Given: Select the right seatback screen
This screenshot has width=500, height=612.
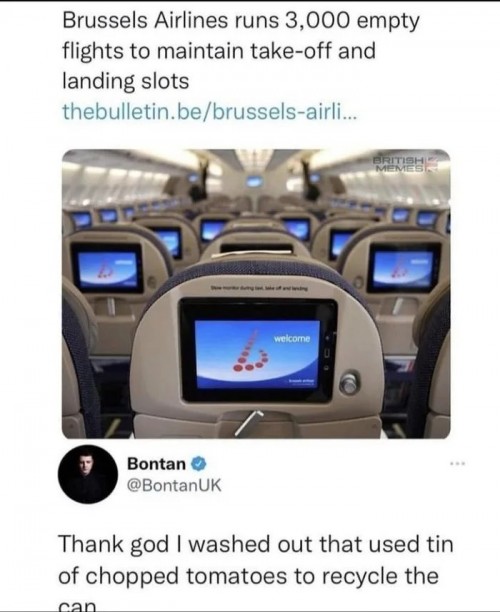Looking at the screenshot, I should (404, 268).
